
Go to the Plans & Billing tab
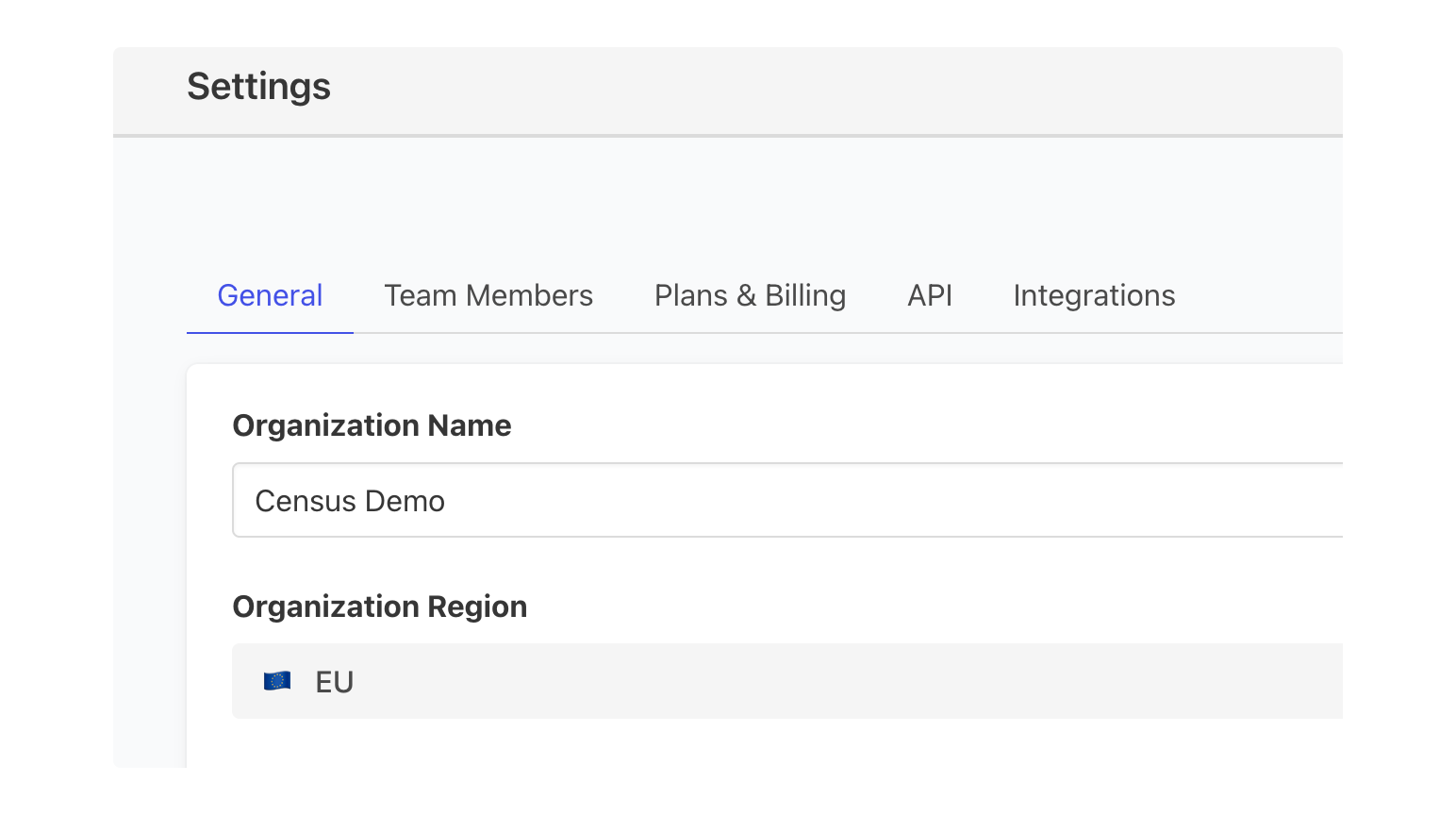tap(750, 295)
